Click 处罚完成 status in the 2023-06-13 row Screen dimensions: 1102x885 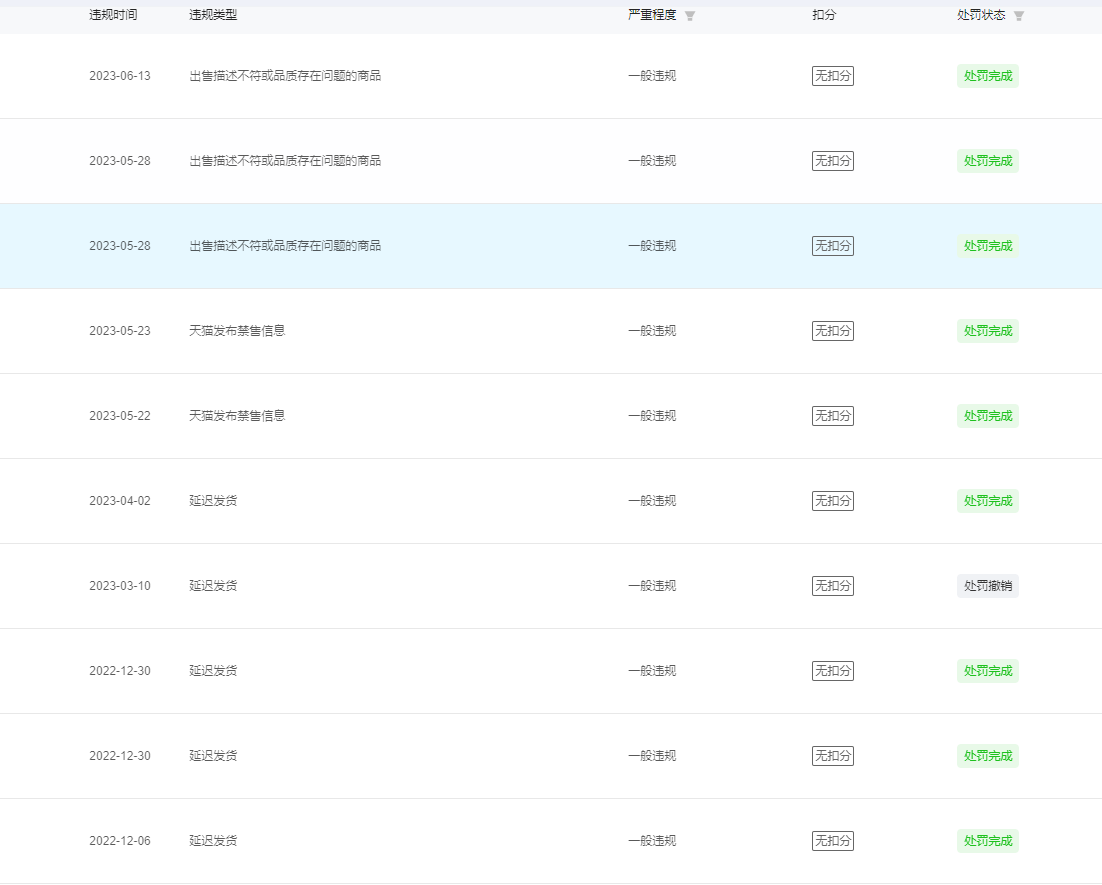point(987,76)
